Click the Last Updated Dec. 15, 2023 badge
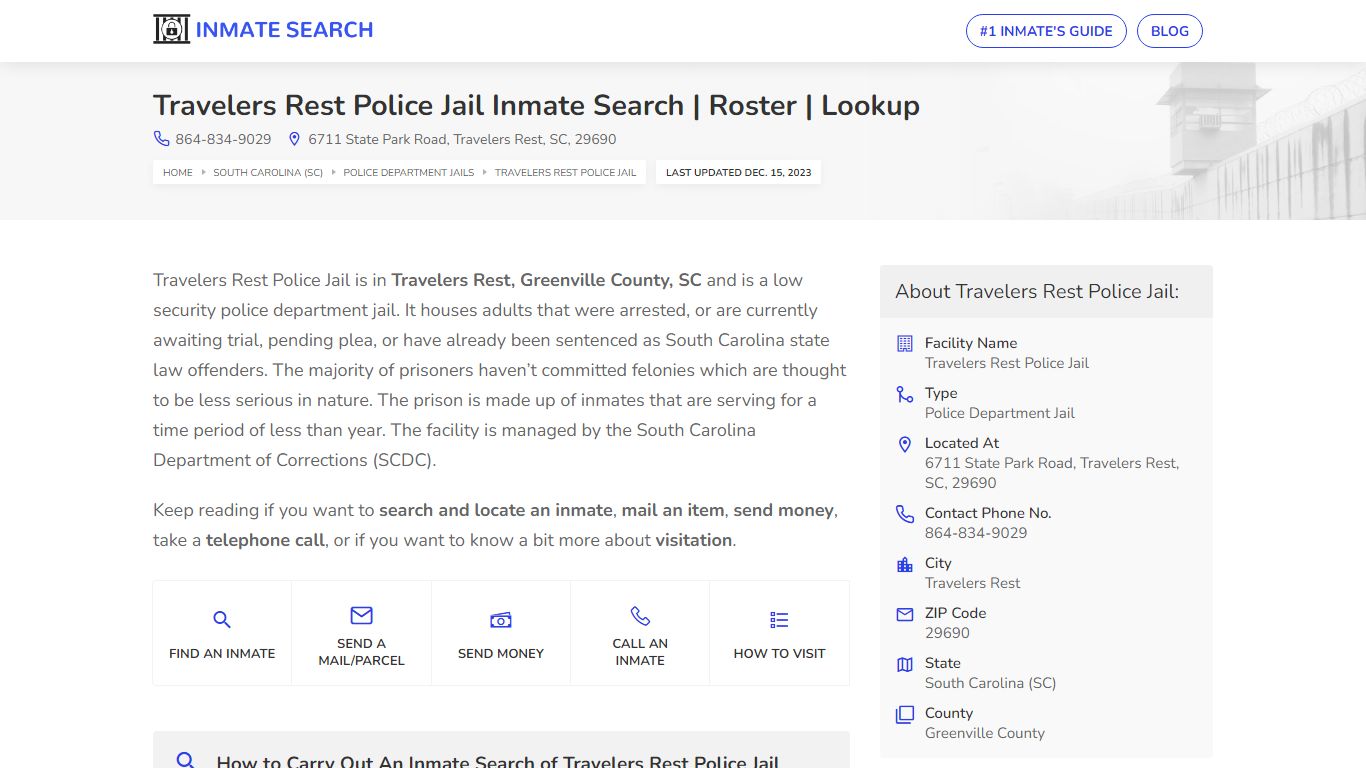 point(738,173)
